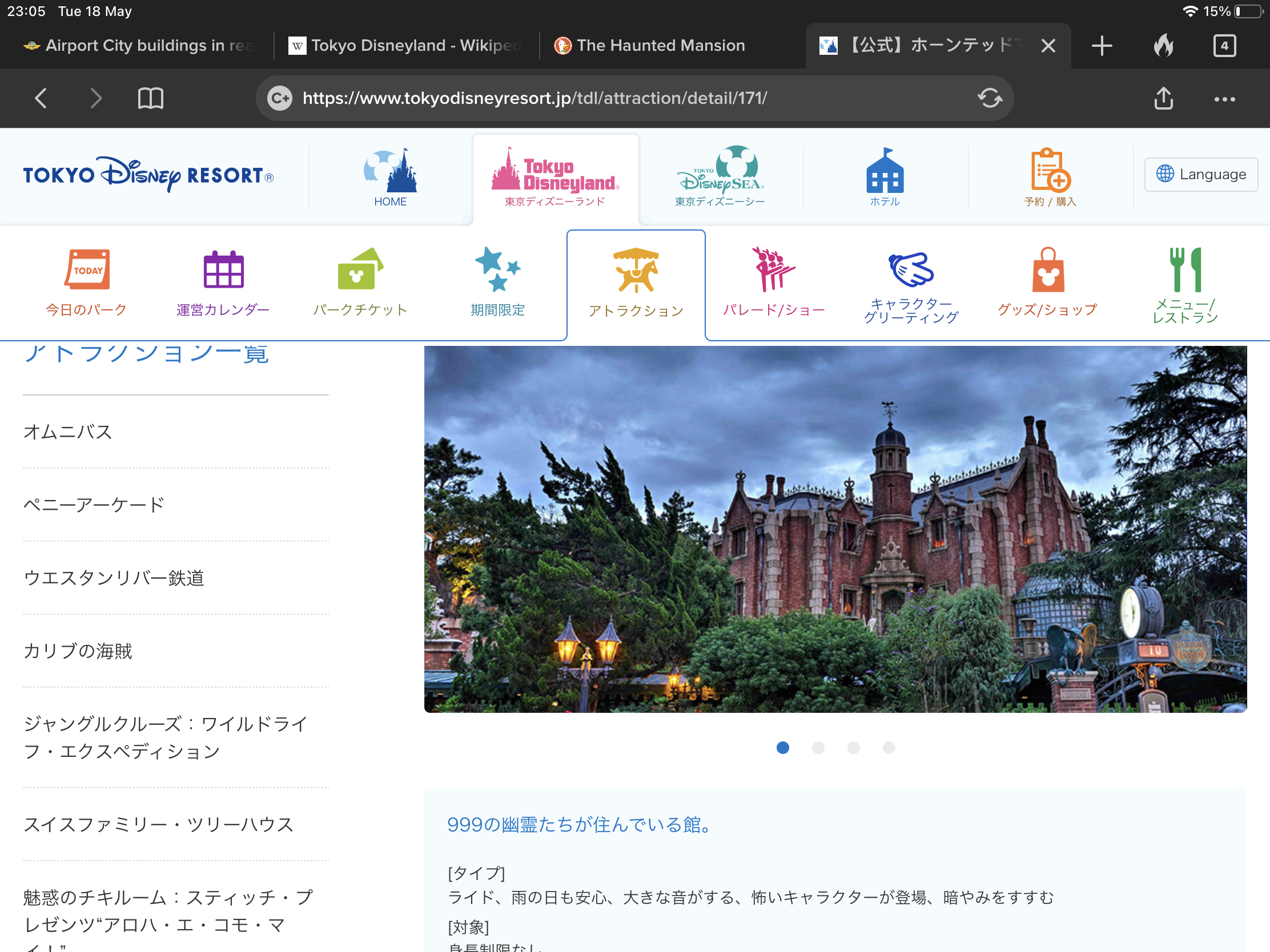Select the second carousel dot
The width and height of the screenshot is (1270, 952).
coord(818,747)
